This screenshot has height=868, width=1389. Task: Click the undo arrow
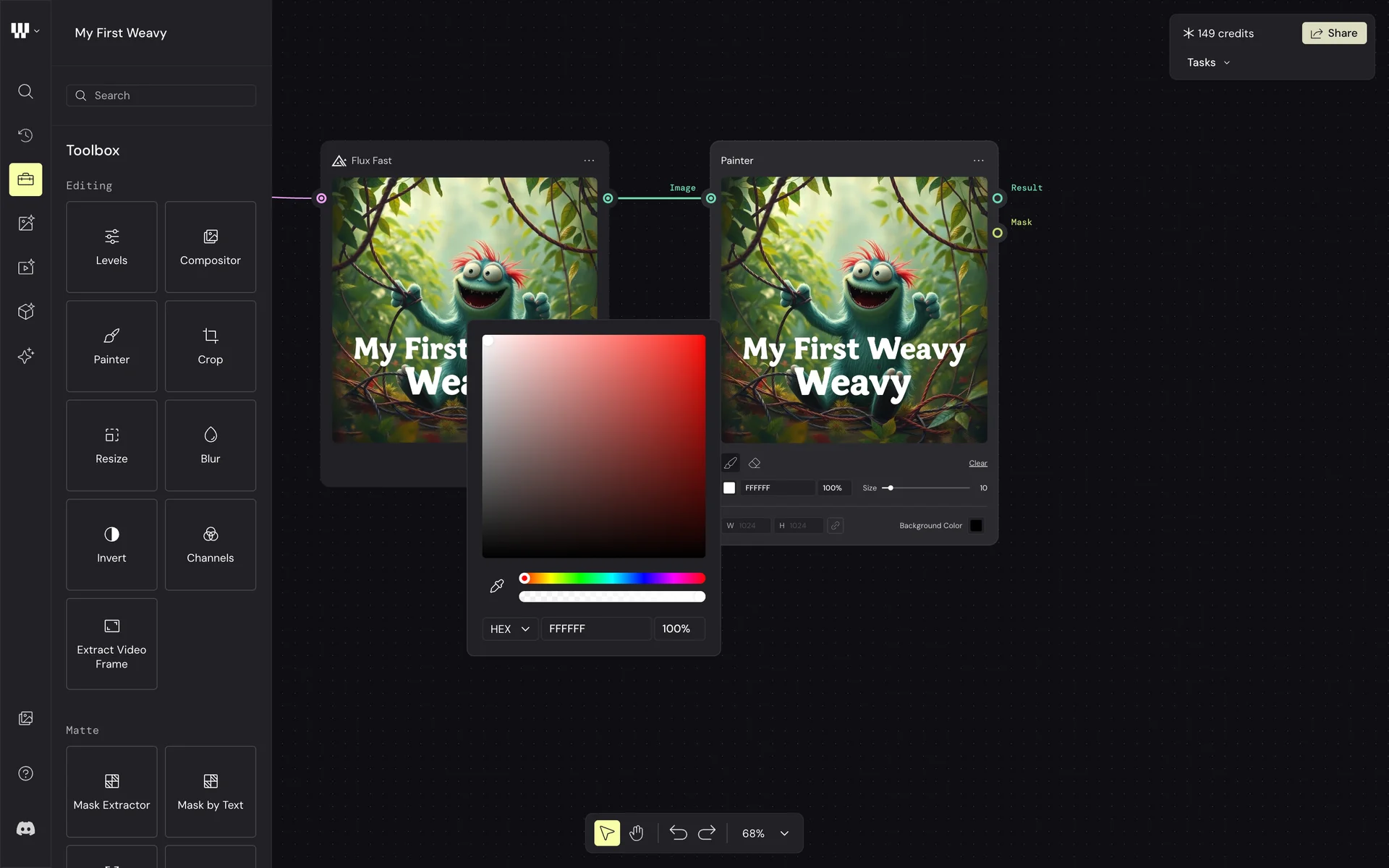coord(678,833)
